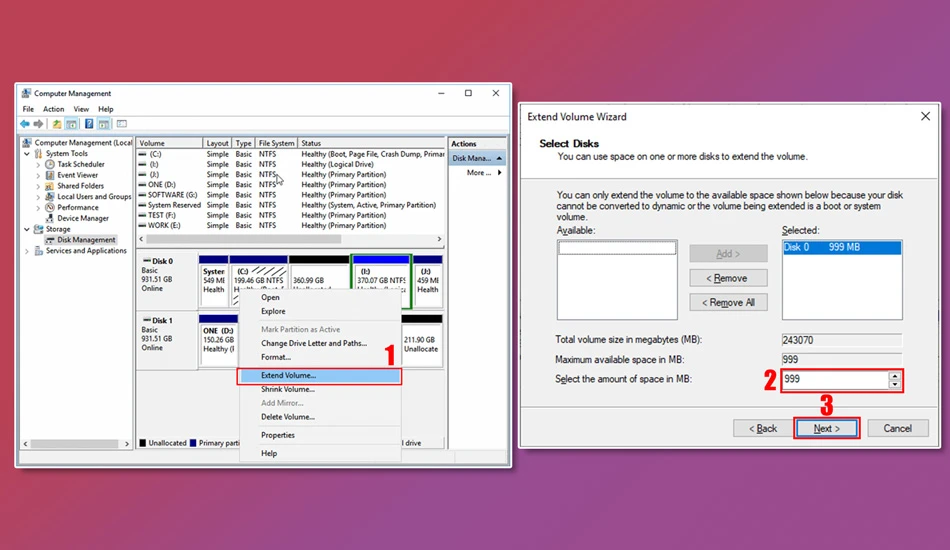Toggle the Show/Hide Console Tree toolbar icon
950x550 pixels.
pyautogui.click(x=71, y=124)
